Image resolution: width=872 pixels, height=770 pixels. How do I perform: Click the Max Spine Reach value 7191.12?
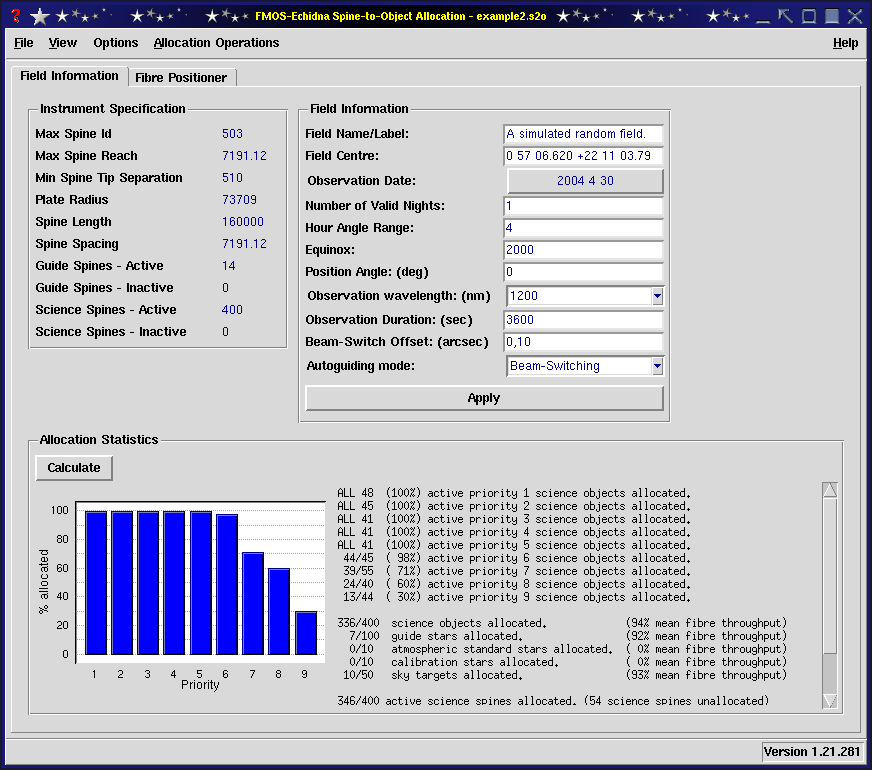(x=244, y=156)
